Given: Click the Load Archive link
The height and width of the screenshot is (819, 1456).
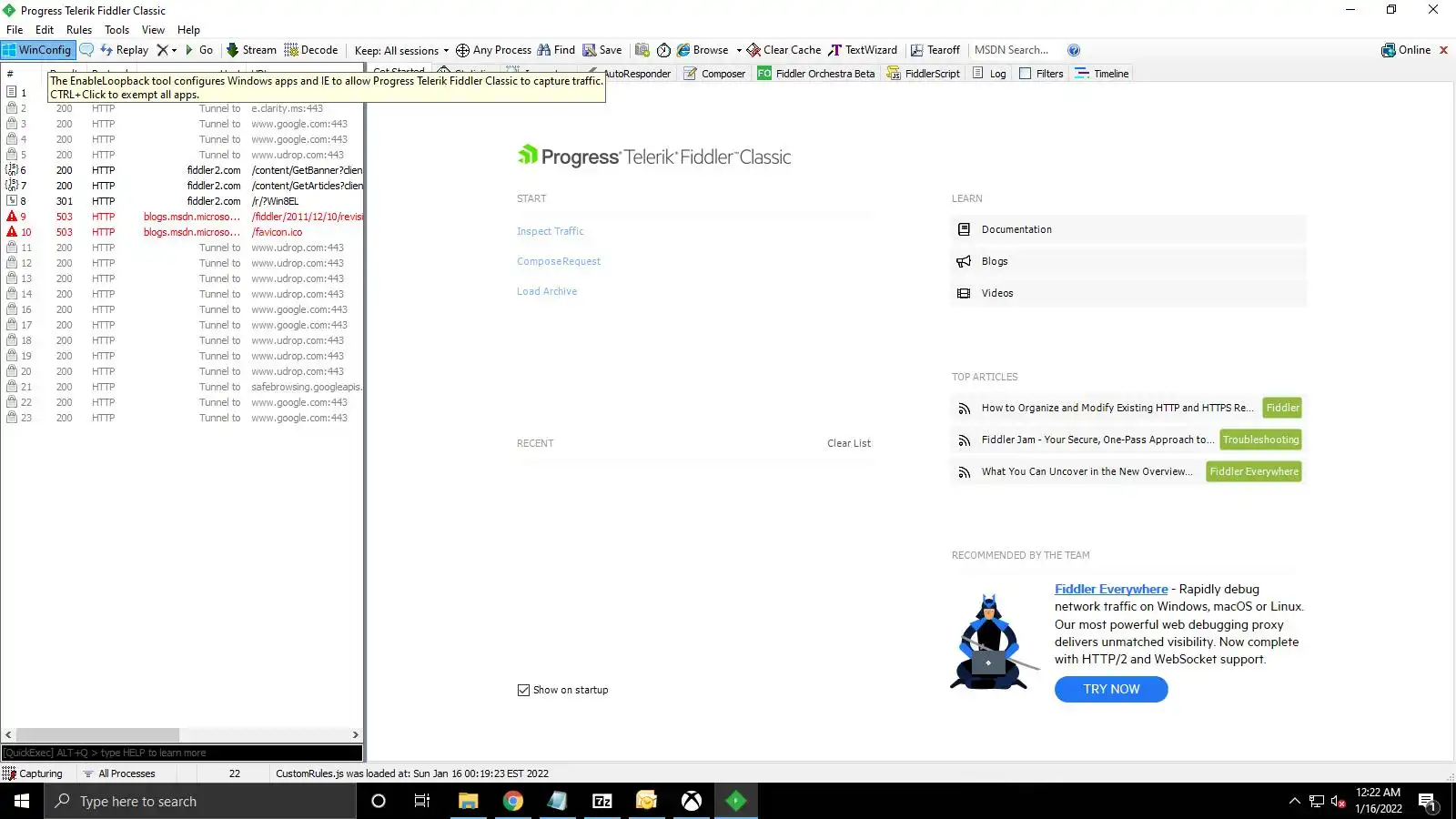Looking at the screenshot, I should pyautogui.click(x=547, y=291).
